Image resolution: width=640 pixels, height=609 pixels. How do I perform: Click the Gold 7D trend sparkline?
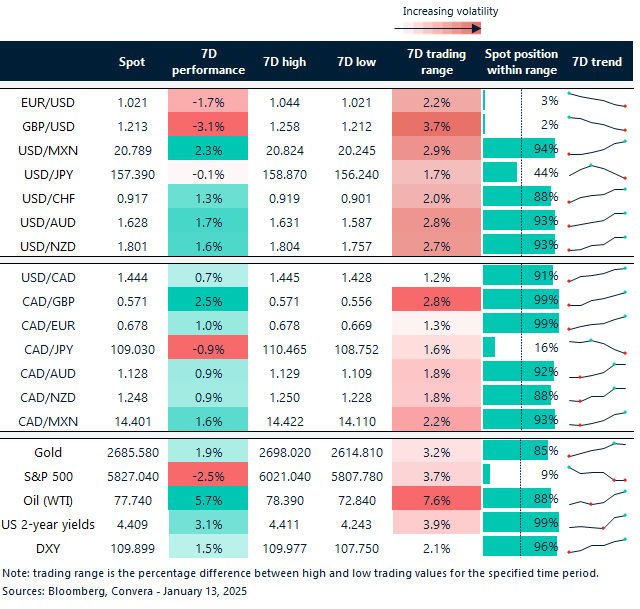[x=599, y=450]
